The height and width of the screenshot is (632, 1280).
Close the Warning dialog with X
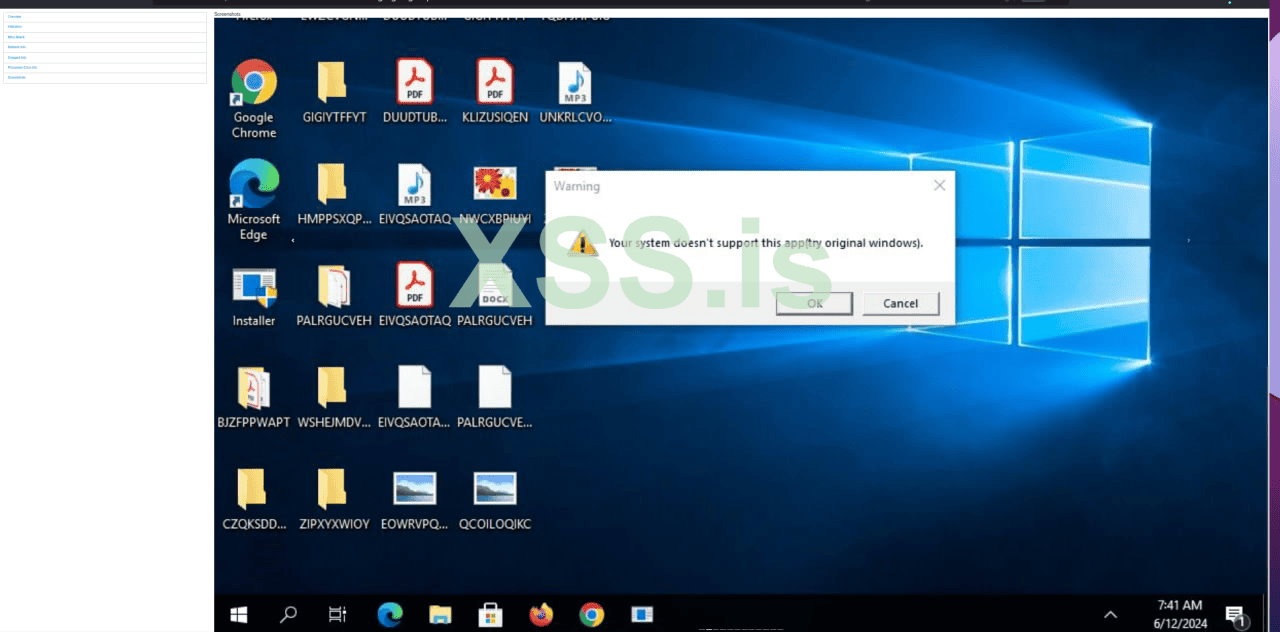pyautogui.click(x=939, y=185)
